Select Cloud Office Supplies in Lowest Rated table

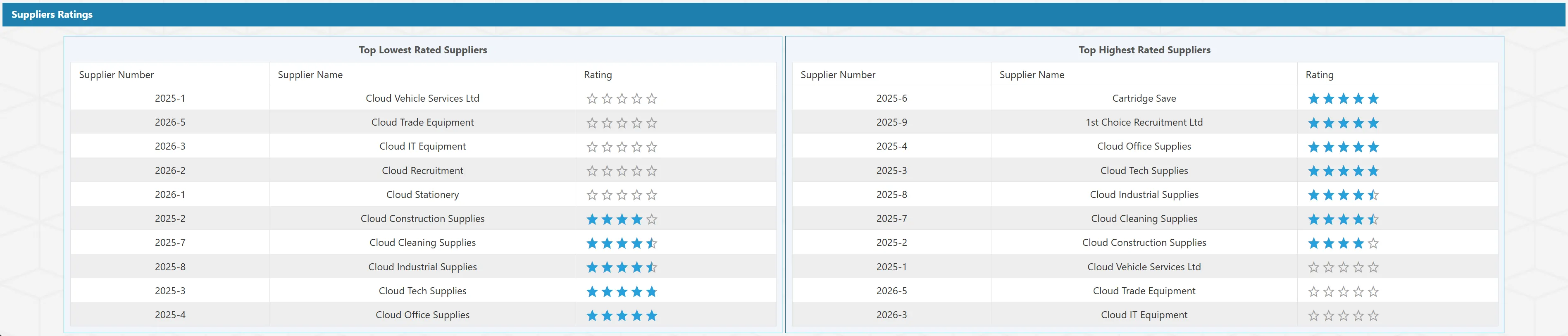pos(422,315)
